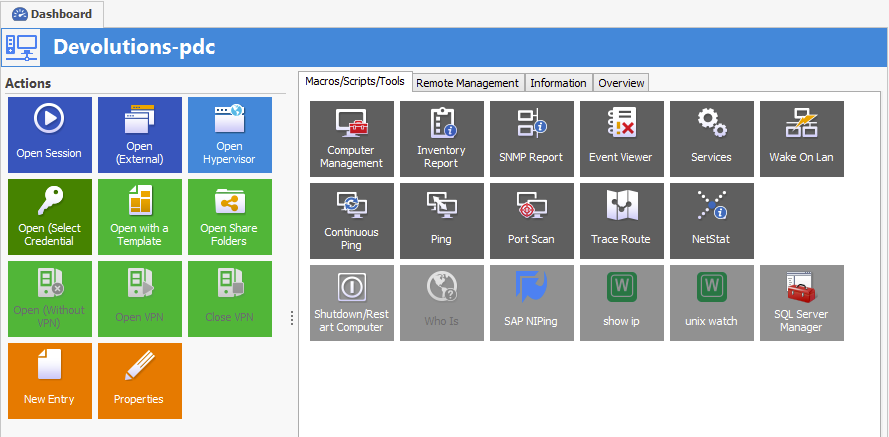This screenshot has height=437, width=889.
Task: Launch the Event Viewer tool
Action: [x=621, y=138]
